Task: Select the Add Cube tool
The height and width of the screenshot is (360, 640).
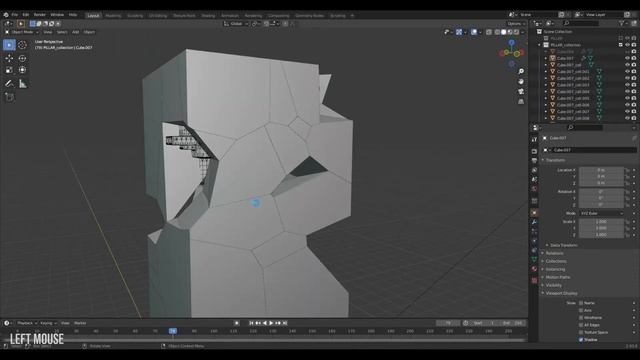Action: click(x=9, y=97)
